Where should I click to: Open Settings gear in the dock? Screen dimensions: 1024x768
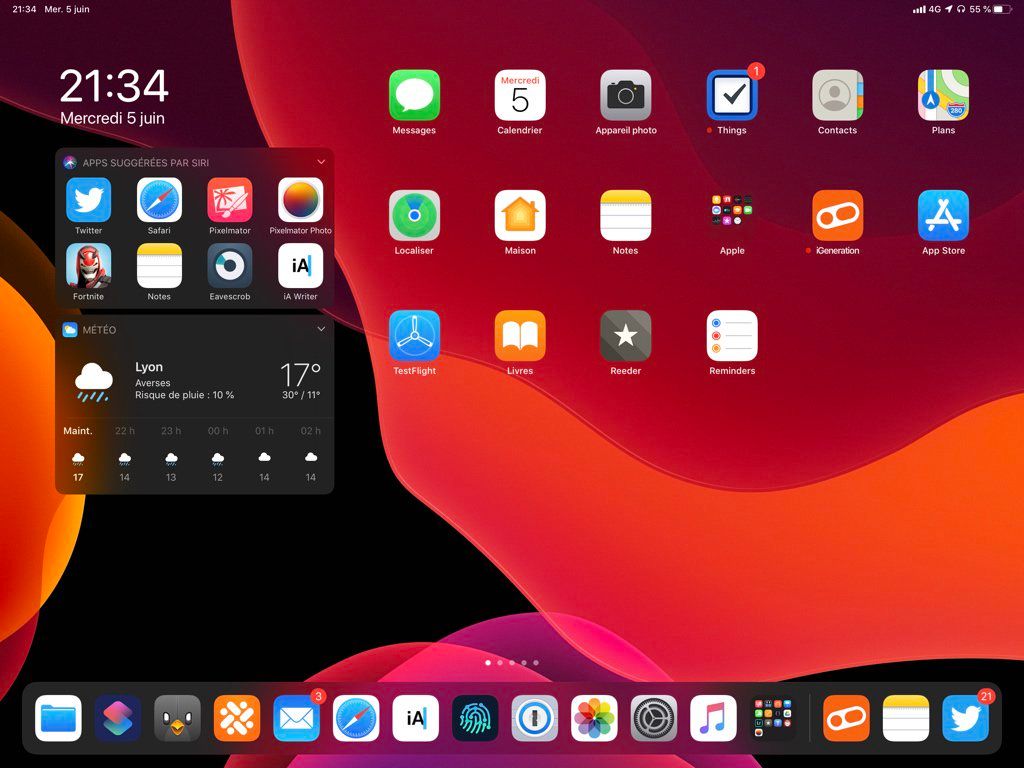click(x=654, y=718)
